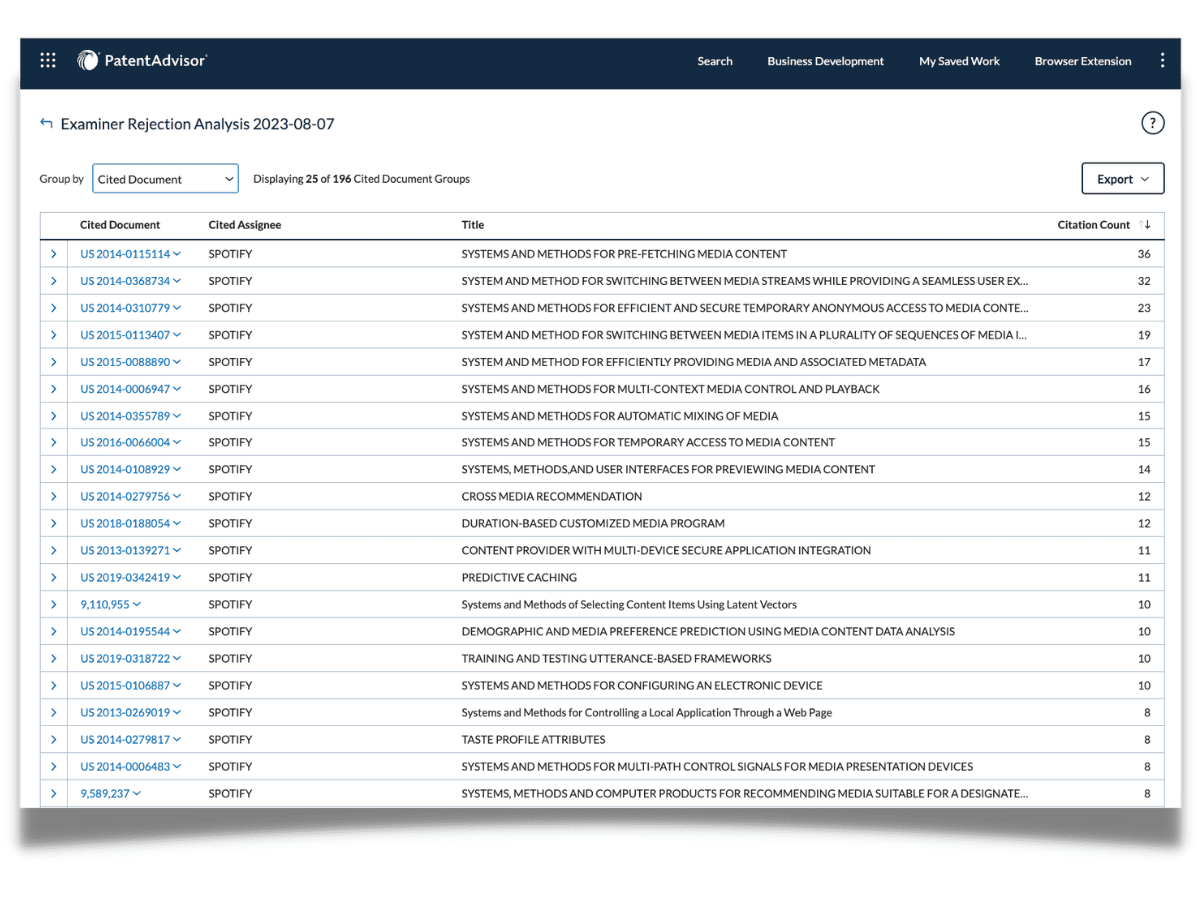Open cited document US 2015-0088890 link
Screen dimensions: 1200x900
tap(125, 362)
